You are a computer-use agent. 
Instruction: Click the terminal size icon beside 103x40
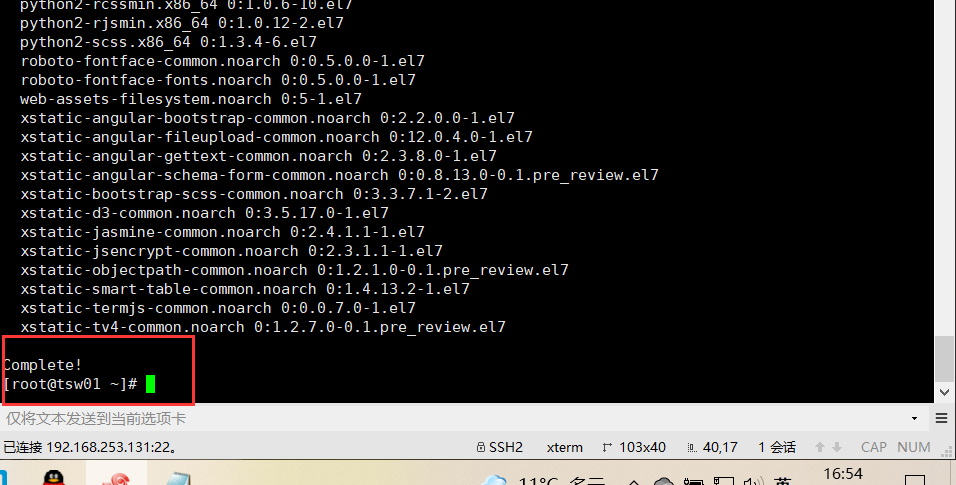(607, 447)
